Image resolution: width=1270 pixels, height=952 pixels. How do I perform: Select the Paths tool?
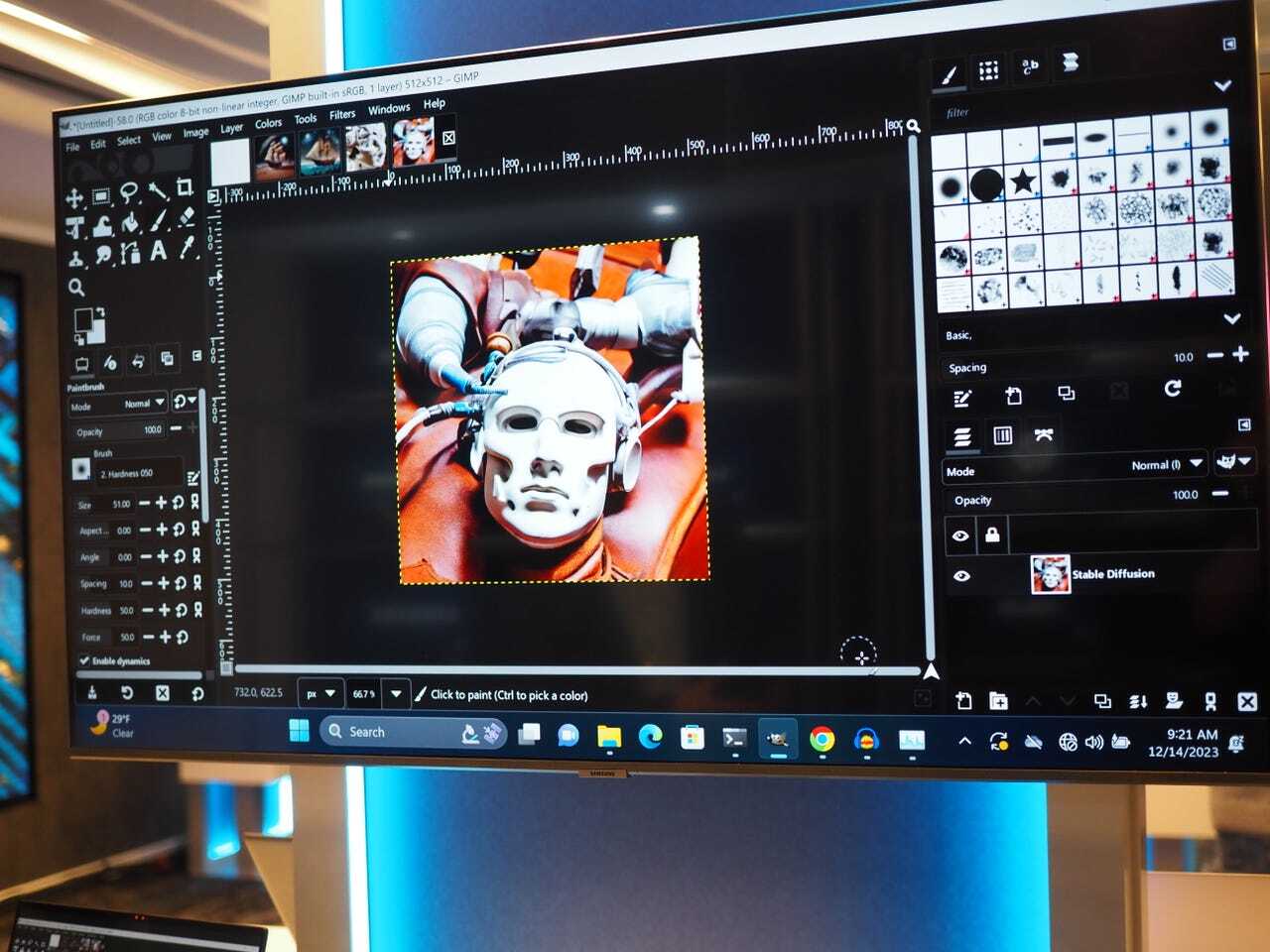(131, 255)
